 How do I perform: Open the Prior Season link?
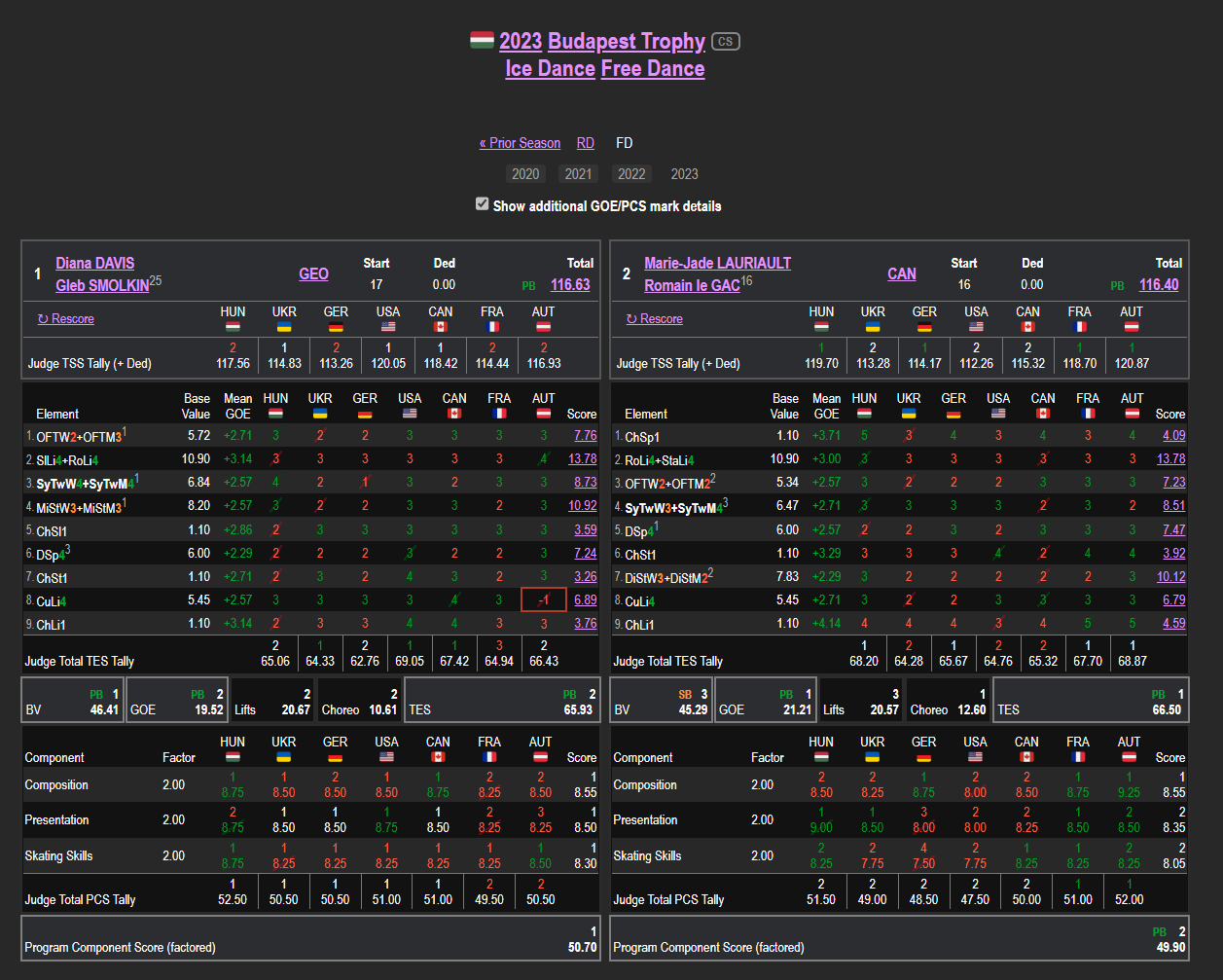coord(520,143)
